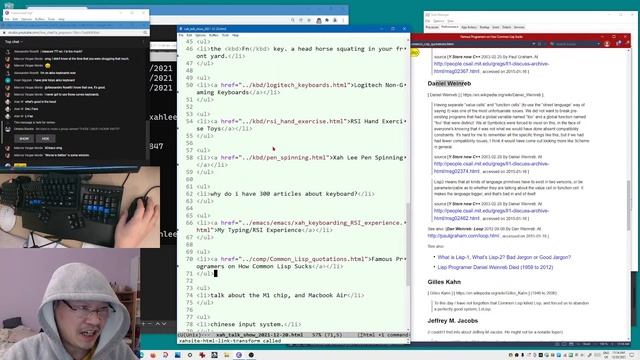Open link 'Lisp Programer Daniel Weinreb Died'
This screenshot has width=640, height=360.
pyautogui.click(x=495, y=267)
